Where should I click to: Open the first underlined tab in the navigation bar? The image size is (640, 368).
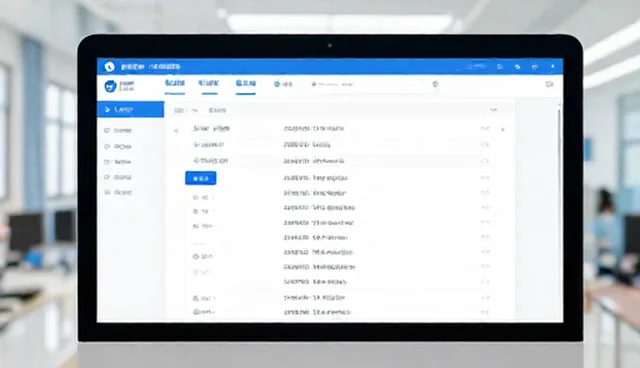point(175,84)
